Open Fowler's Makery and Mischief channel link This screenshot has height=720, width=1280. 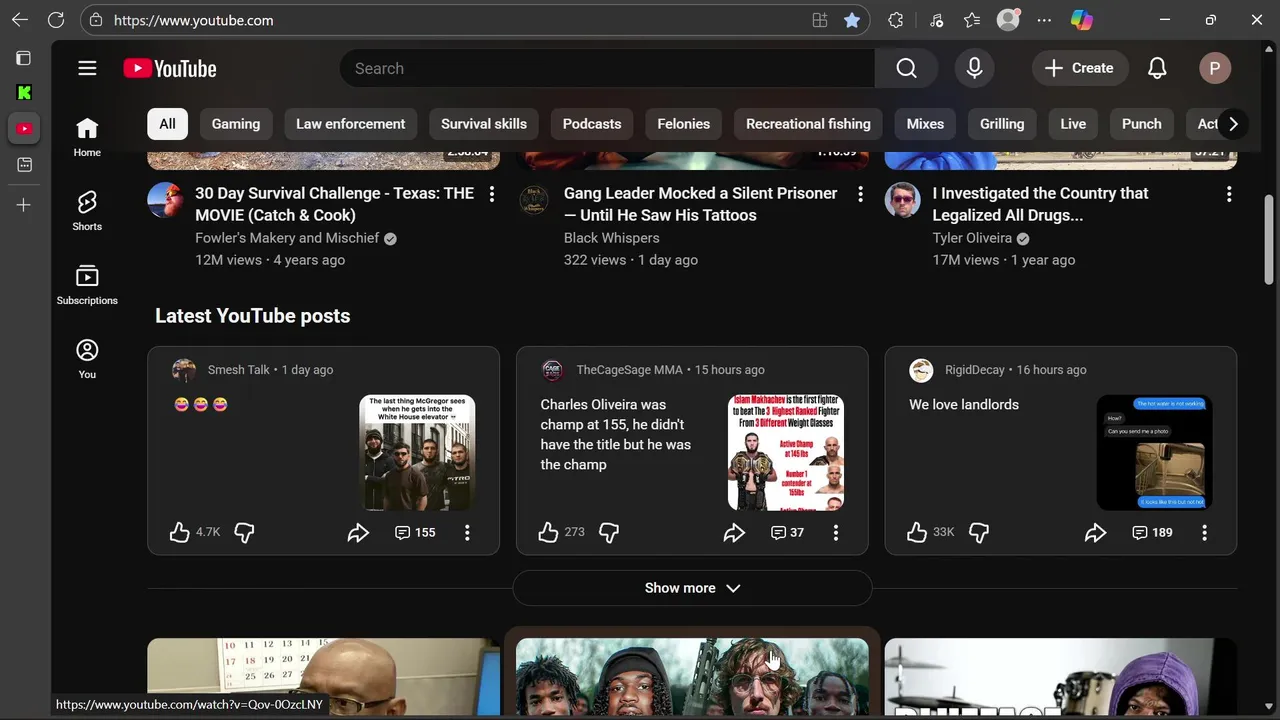click(287, 238)
